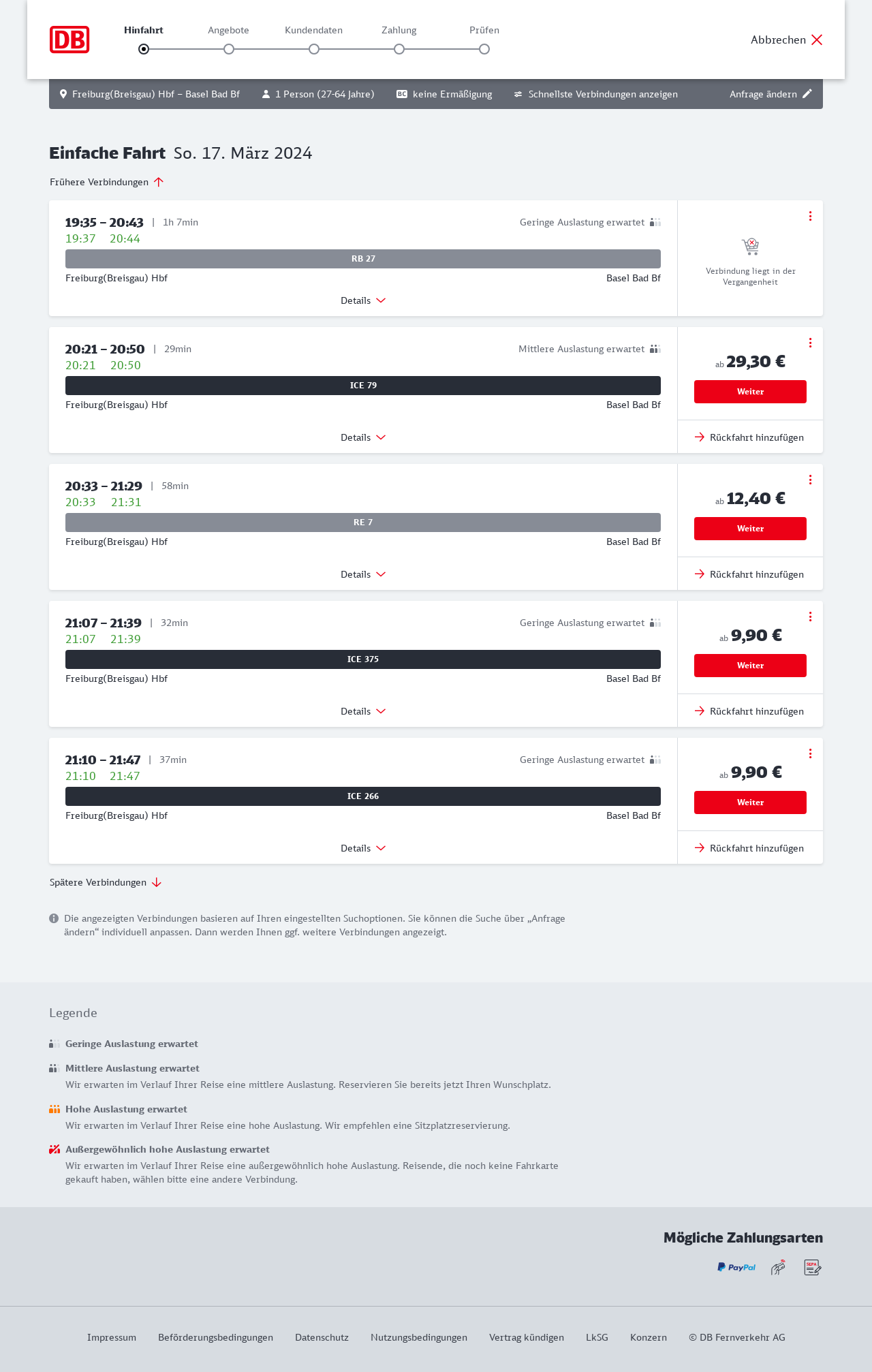Select the Zahlung step circle

pos(399,49)
